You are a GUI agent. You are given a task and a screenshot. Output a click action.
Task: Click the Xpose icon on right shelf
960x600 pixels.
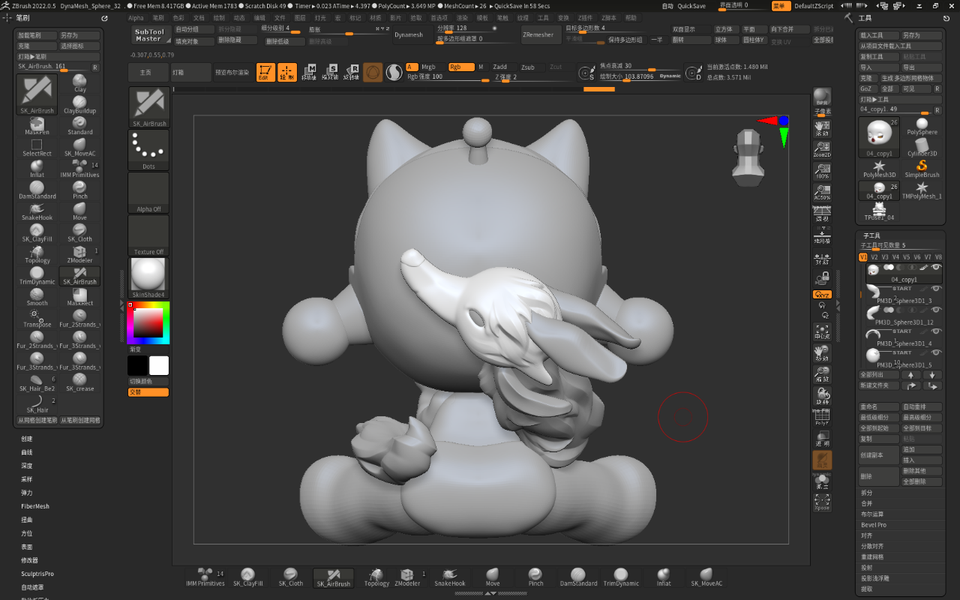click(x=822, y=502)
